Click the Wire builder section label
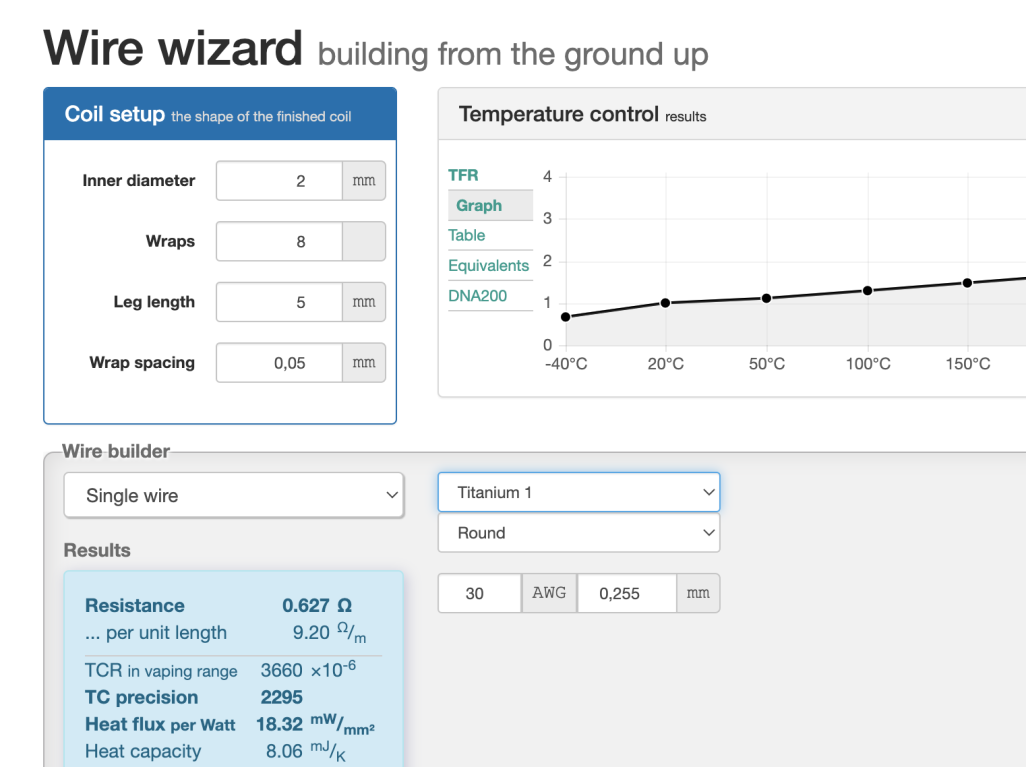Image resolution: width=1026 pixels, height=767 pixels. (x=116, y=451)
